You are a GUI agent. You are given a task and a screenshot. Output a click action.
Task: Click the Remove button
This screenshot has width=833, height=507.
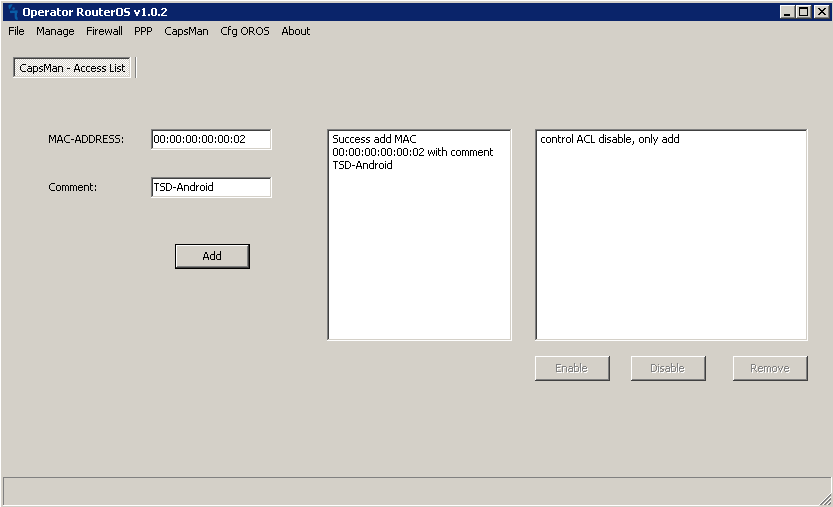pyautogui.click(x=770, y=368)
